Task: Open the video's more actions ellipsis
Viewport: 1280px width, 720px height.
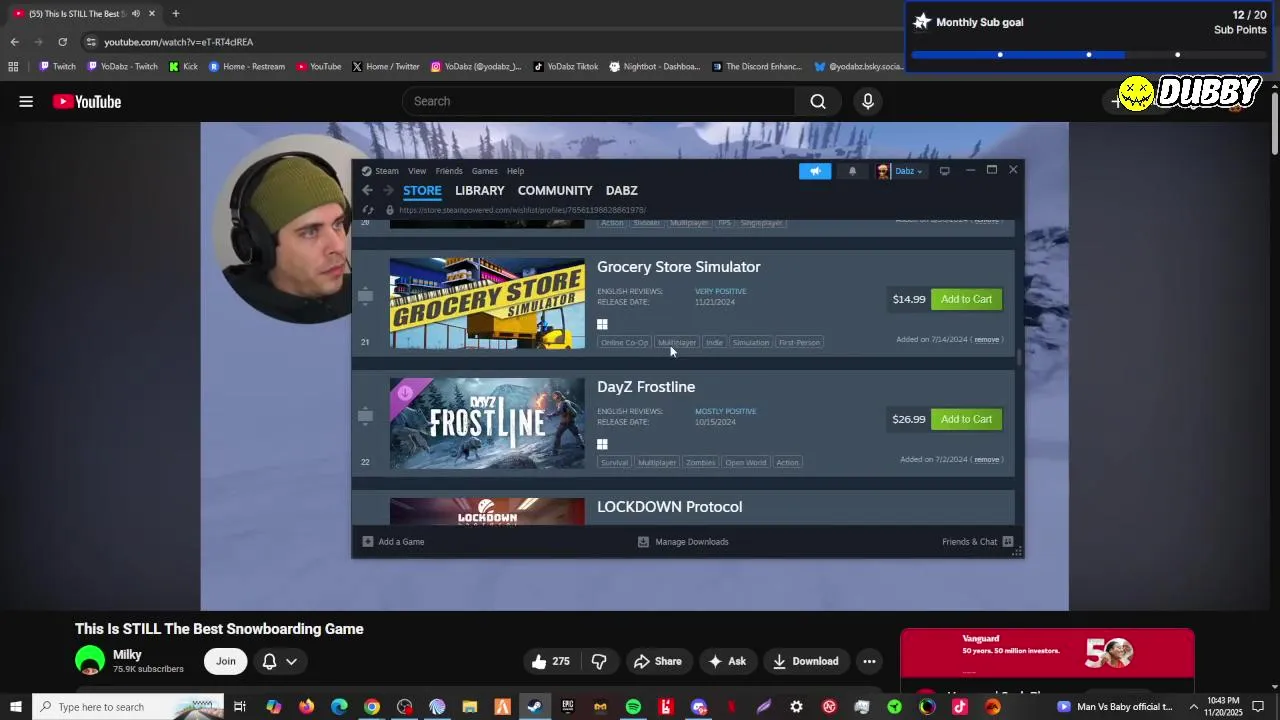Action: click(x=869, y=661)
